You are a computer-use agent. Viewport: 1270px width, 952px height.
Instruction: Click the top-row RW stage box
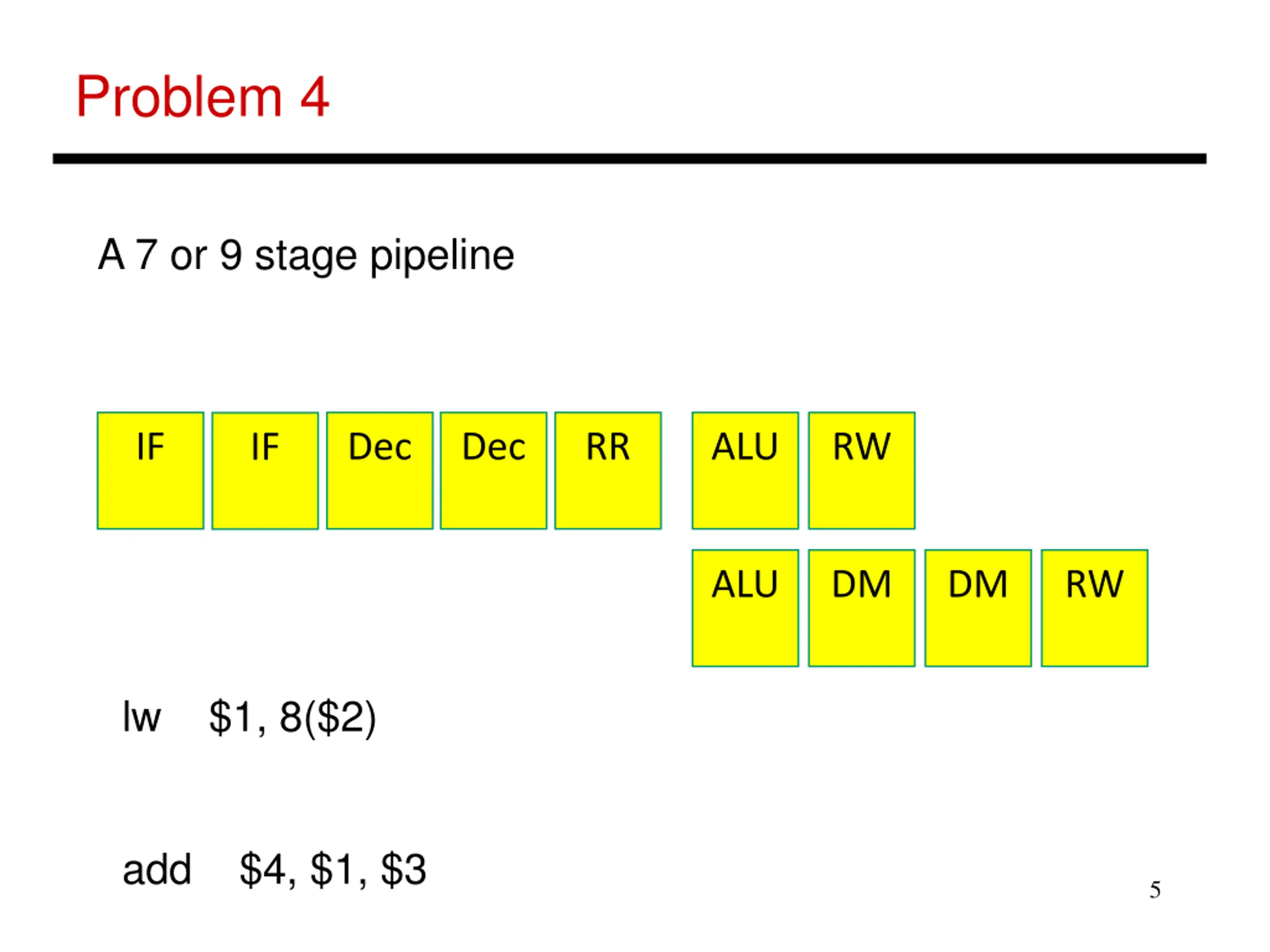pyautogui.click(x=862, y=471)
